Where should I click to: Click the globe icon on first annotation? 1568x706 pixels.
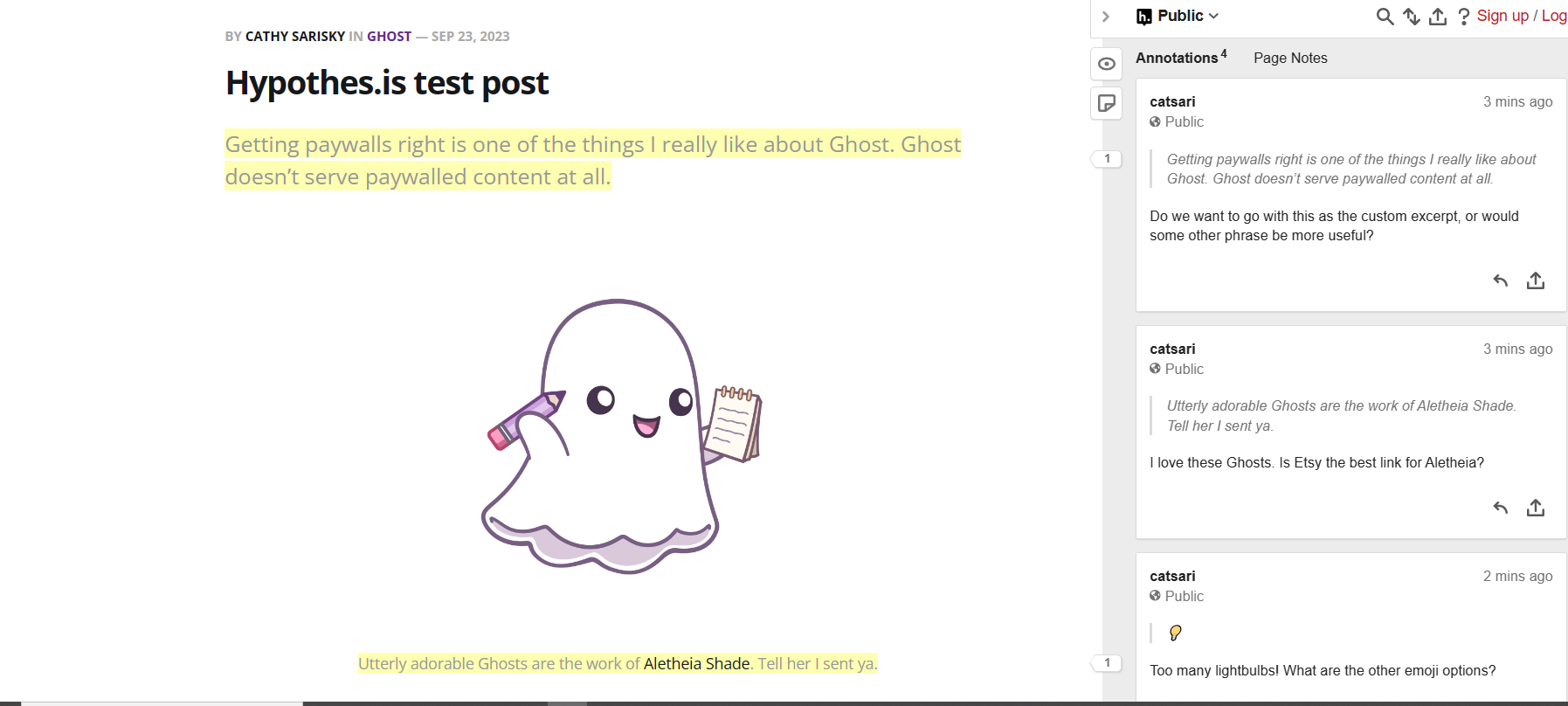(1156, 122)
